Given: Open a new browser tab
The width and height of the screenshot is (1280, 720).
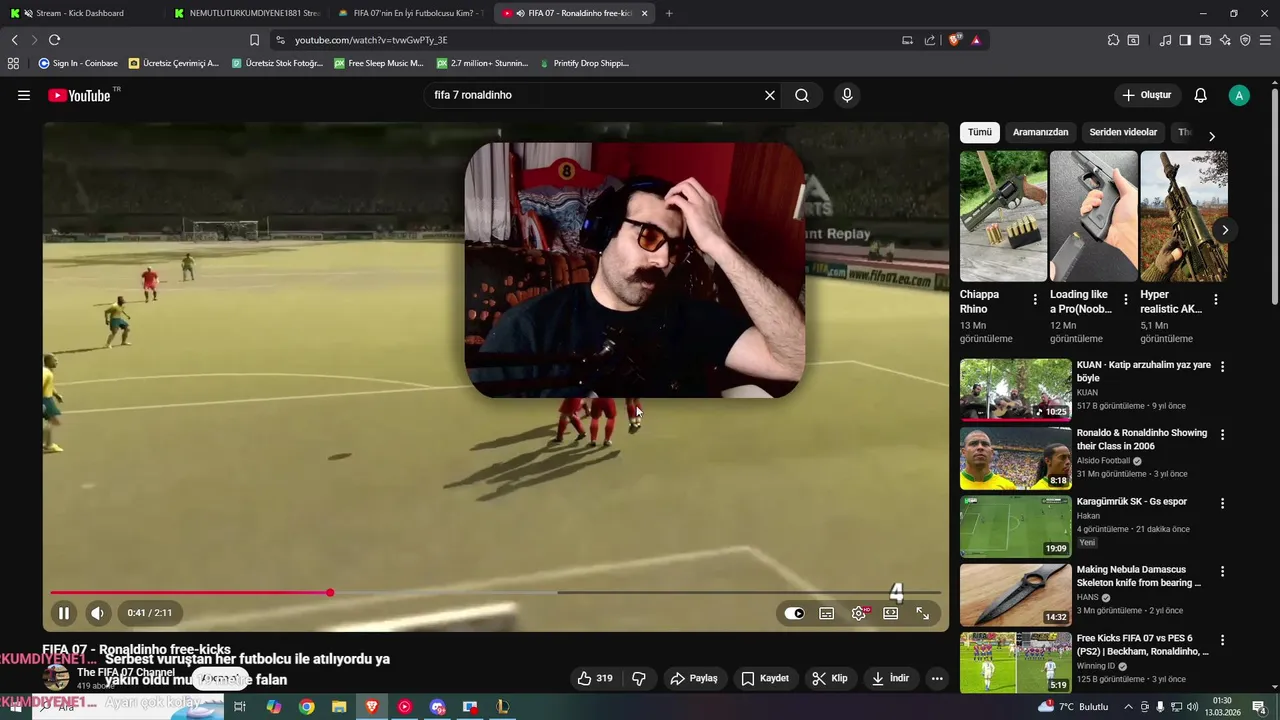Looking at the screenshot, I should [x=669, y=13].
